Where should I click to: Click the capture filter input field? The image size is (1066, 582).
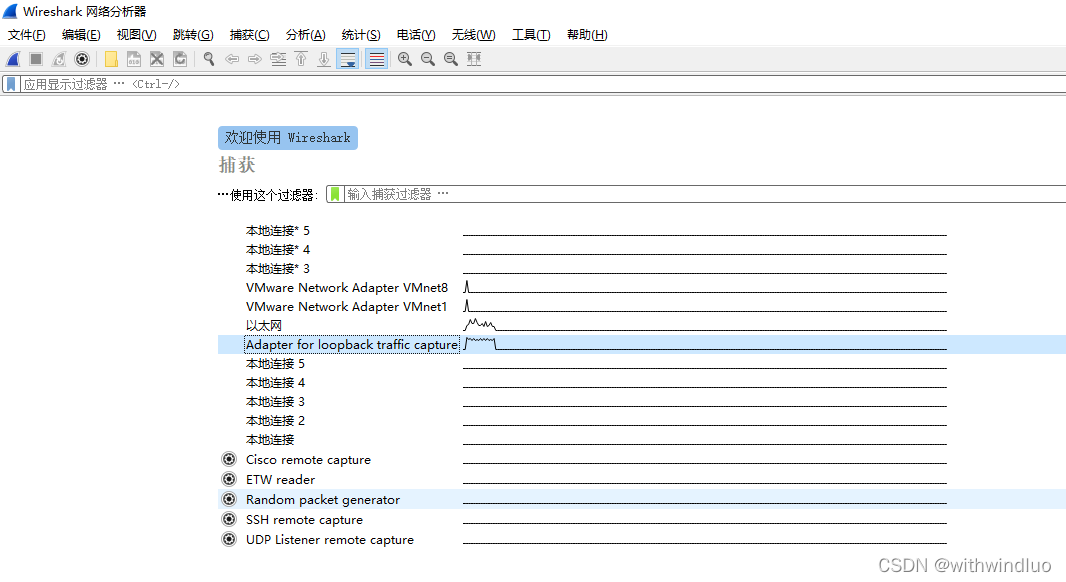click(x=704, y=194)
